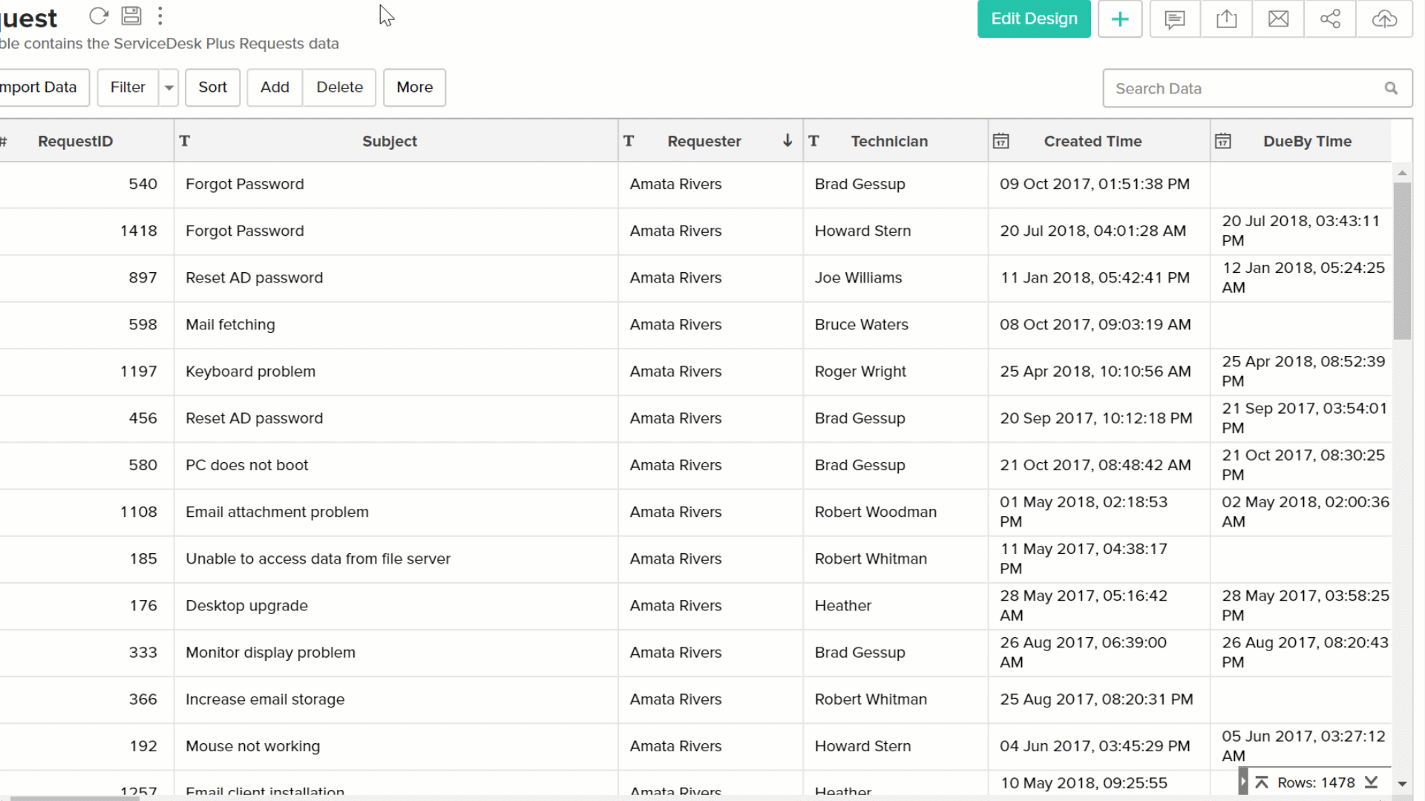The width and height of the screenshot is (1425, 801).
Task: Click the envelope email icon
Action: tap(1278, 19)
